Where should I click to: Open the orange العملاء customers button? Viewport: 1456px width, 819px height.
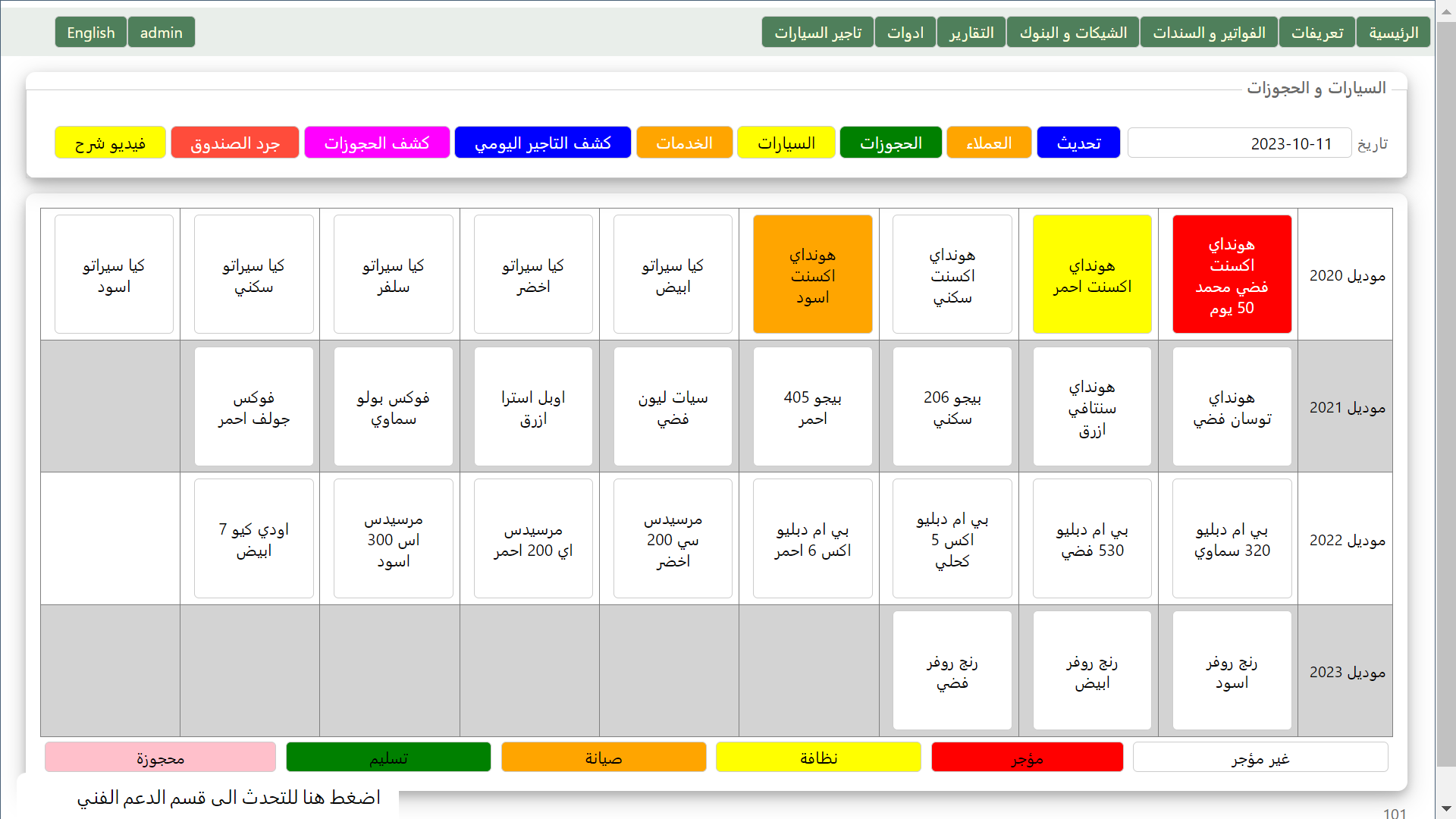[x=988, y=143]
